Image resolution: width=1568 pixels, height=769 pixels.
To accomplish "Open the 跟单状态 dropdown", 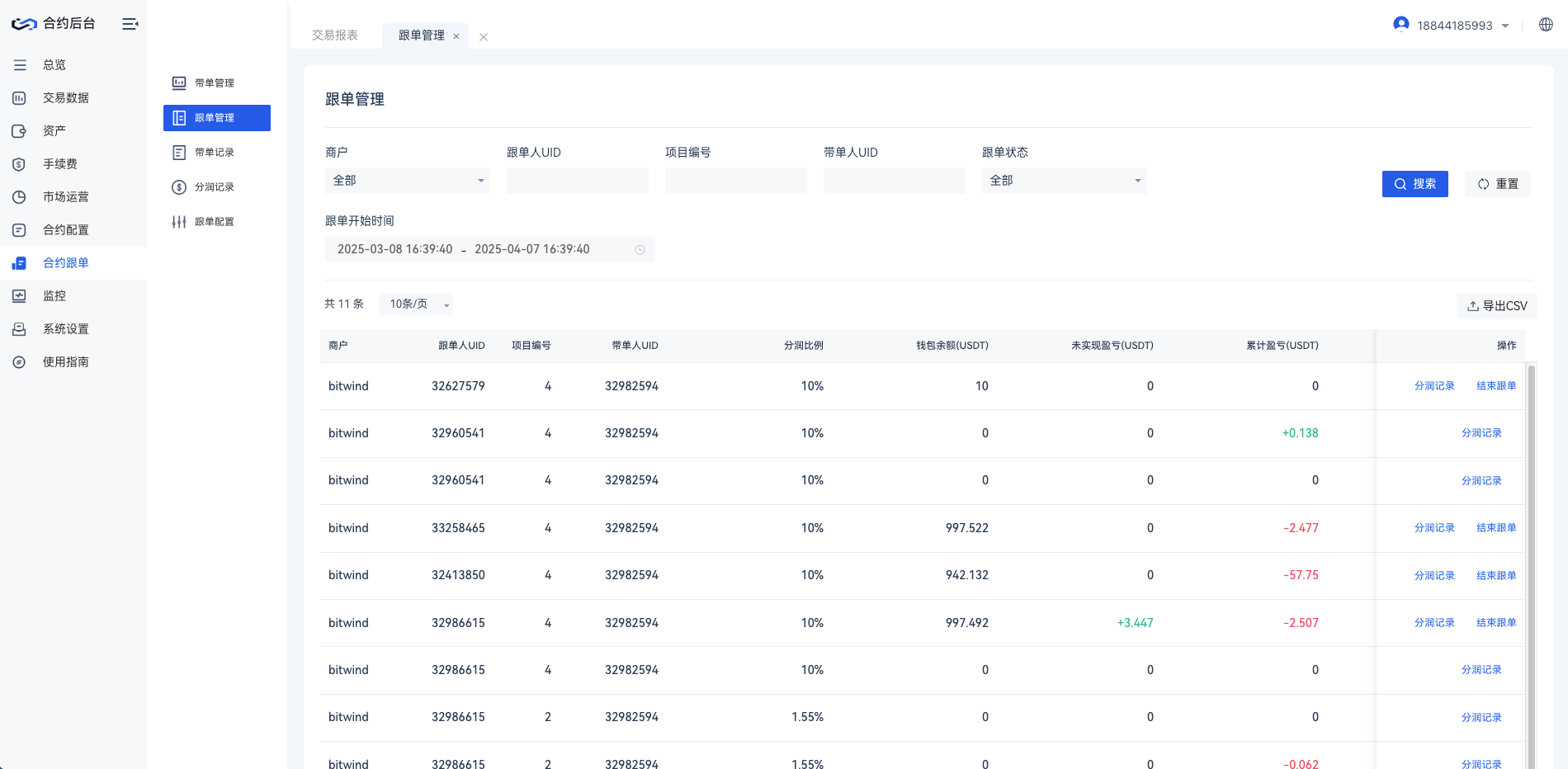I will coord(1065,181).
